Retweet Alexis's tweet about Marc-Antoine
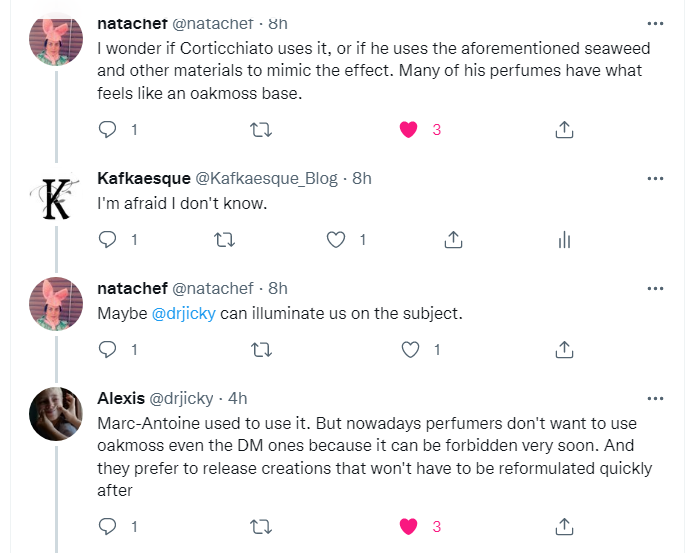The height and width of the screenshot is (553, 691). pos(260,525)
